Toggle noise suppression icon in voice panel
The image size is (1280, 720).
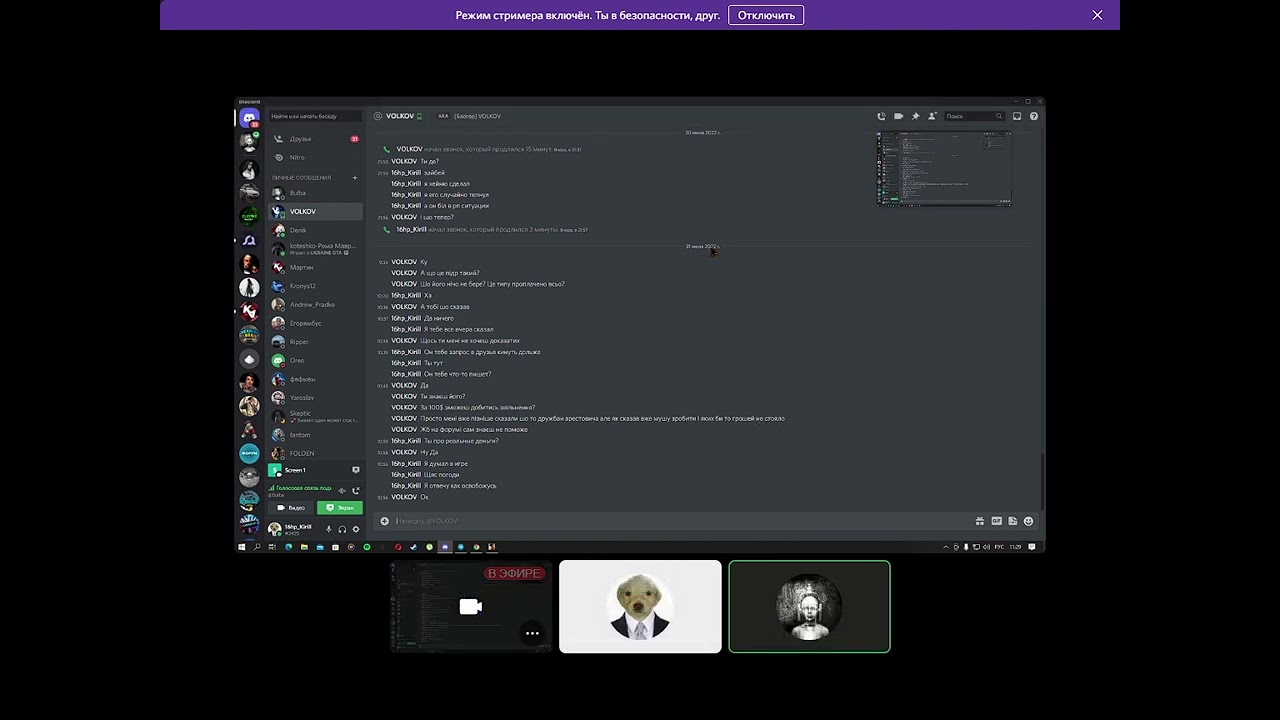342,490
